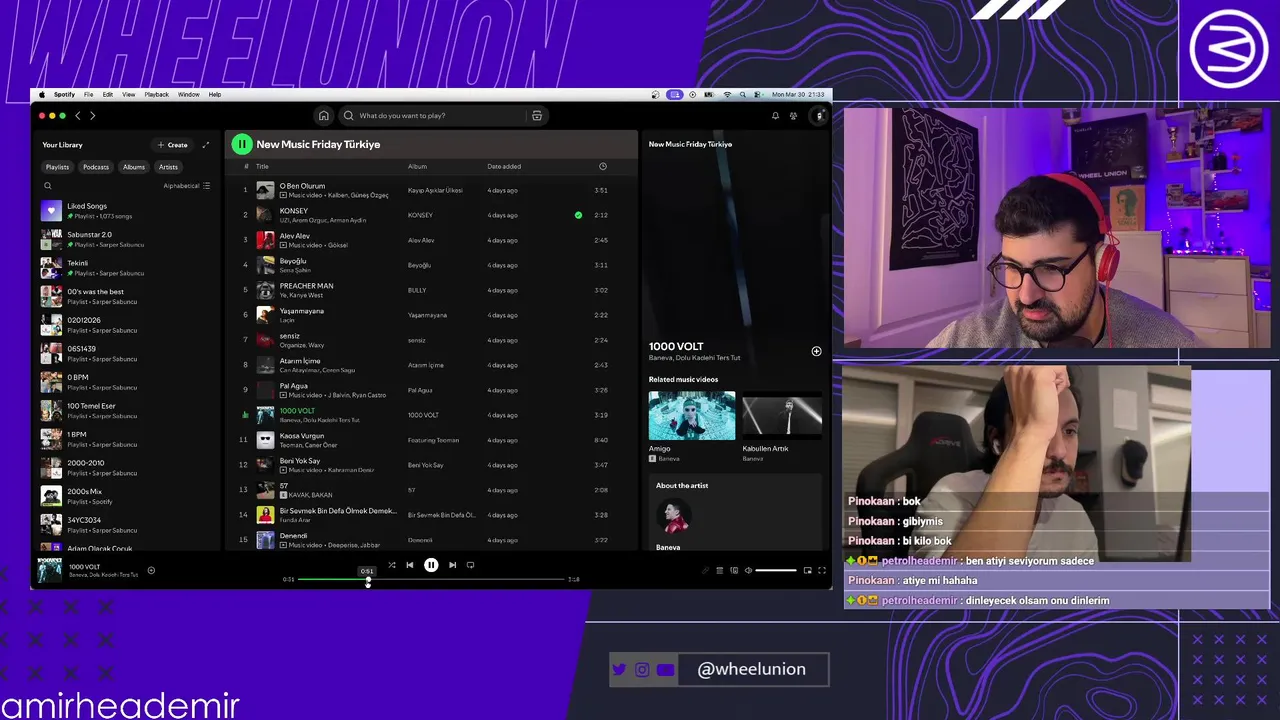Screen dimensions: 1280x720
Task: Toggle the lyrics microphone button
Action: click(705, 570)
